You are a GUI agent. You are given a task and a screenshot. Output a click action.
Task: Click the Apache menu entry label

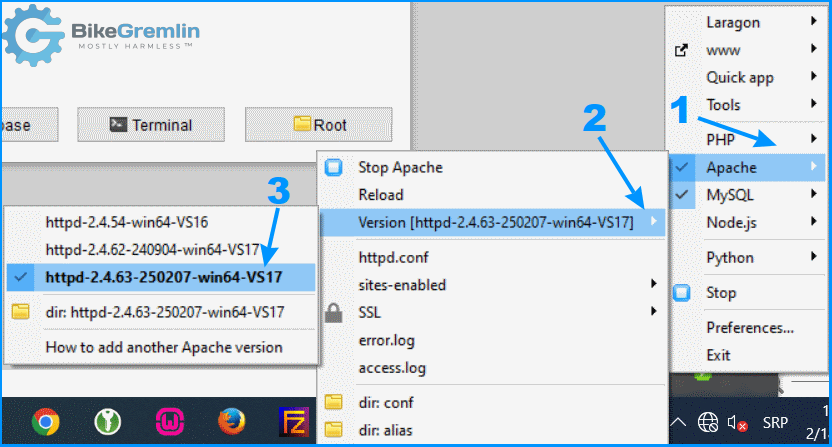click(731, 168)
